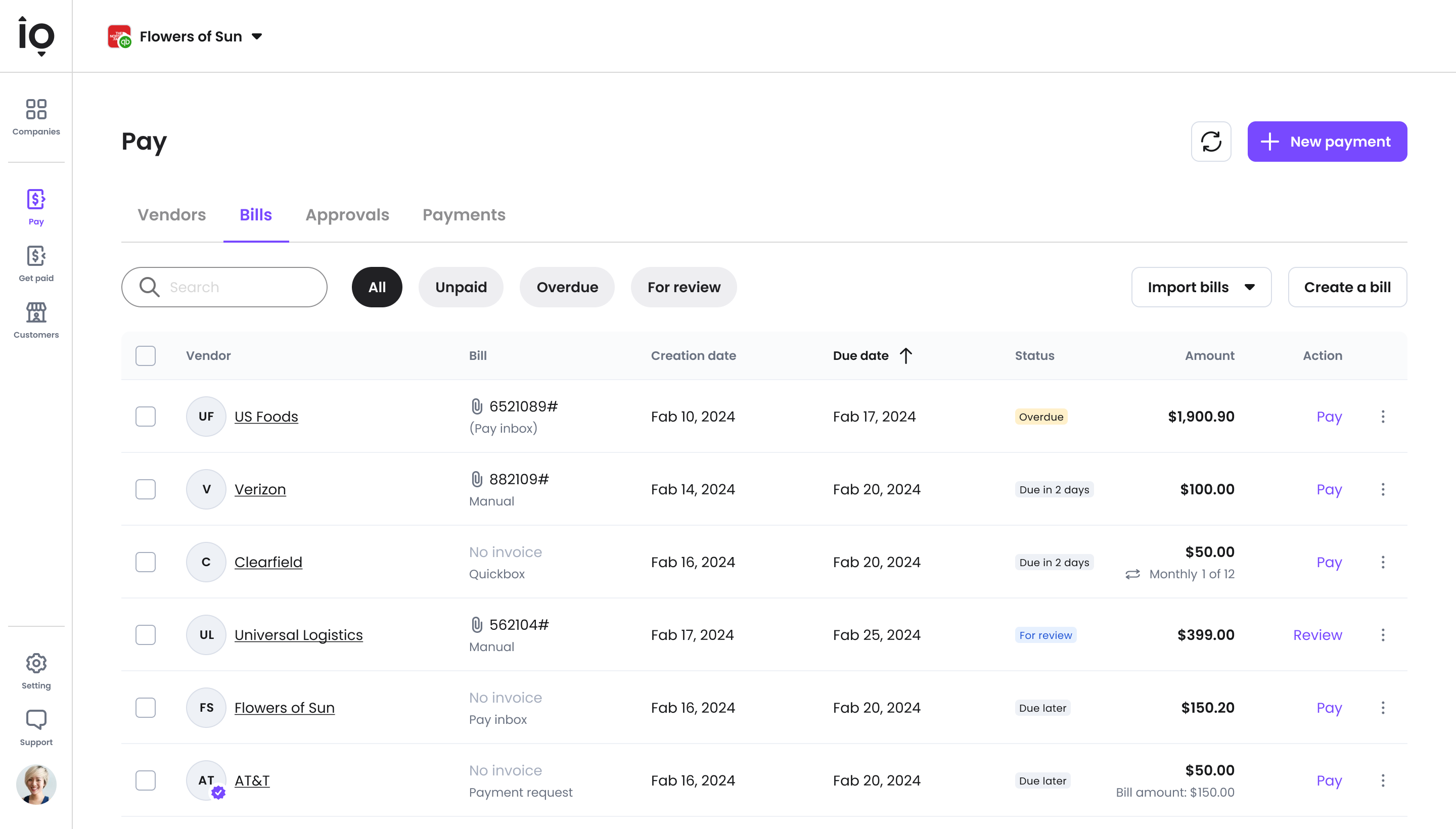Click the refresh sync icon button

tap(1211, 142)
